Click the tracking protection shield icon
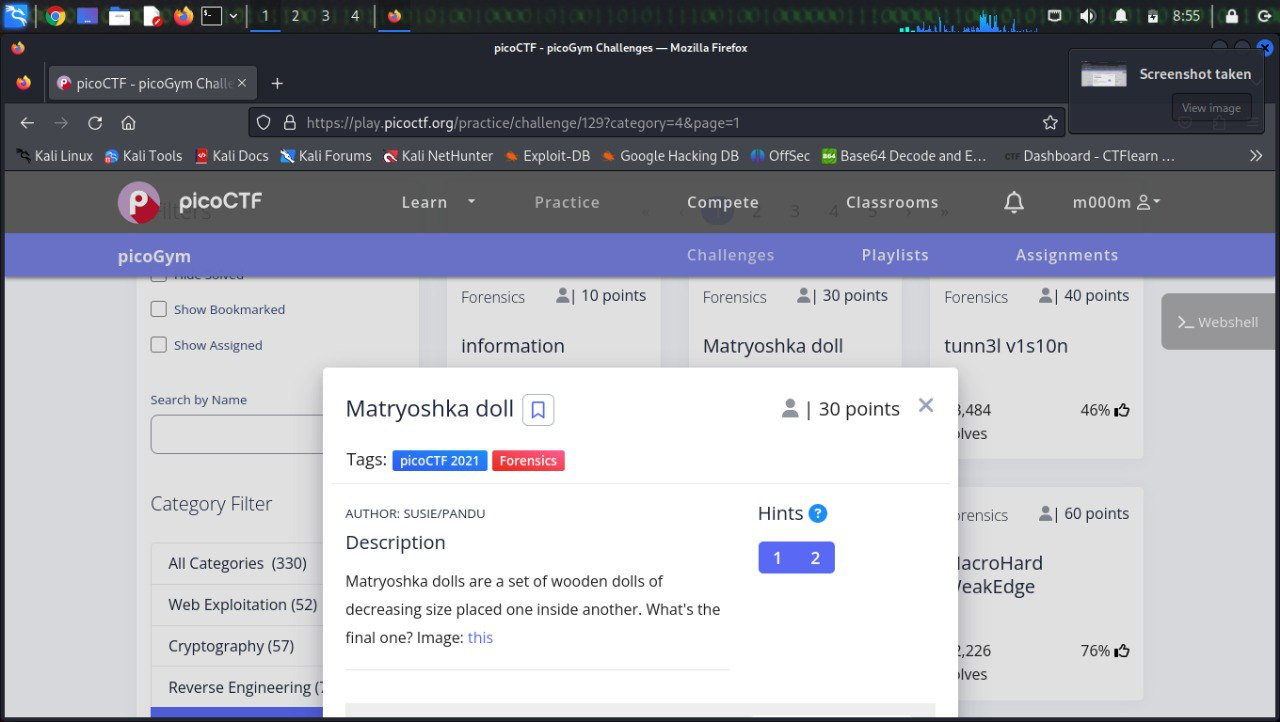1280x722 pixels. click(x=264, y=123)
